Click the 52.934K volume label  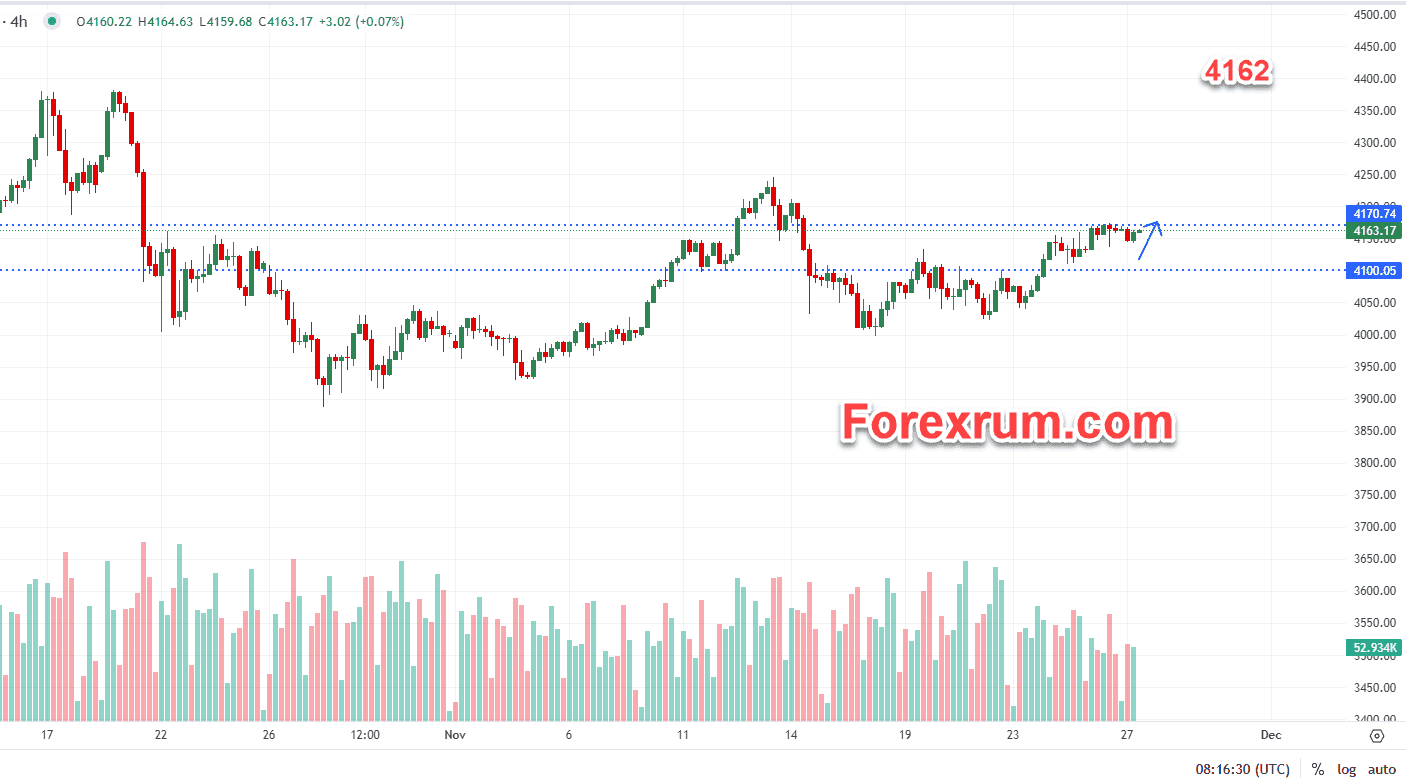coord(1374,648)
